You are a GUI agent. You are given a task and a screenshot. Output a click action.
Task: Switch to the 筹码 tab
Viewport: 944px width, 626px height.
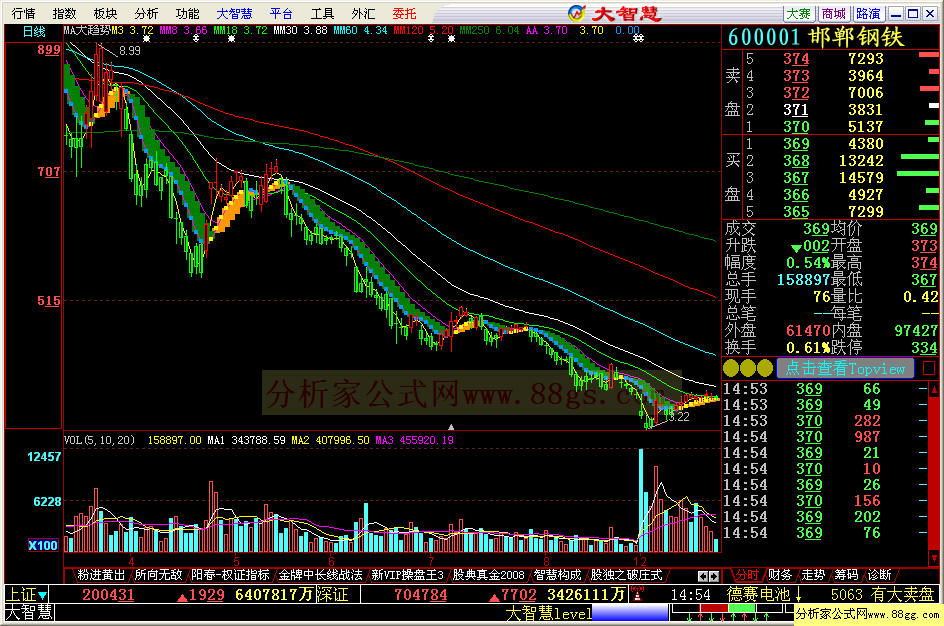(846, 575)
